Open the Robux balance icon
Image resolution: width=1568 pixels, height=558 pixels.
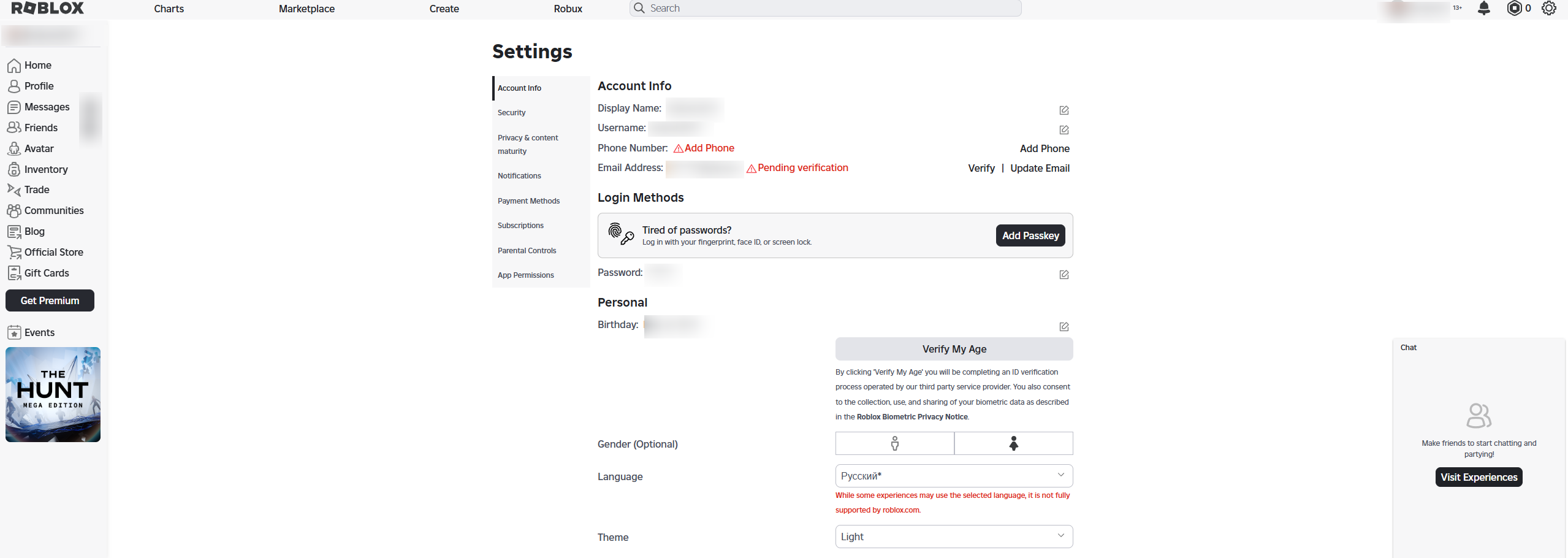pyautogui.click(x=1514, y=8)
